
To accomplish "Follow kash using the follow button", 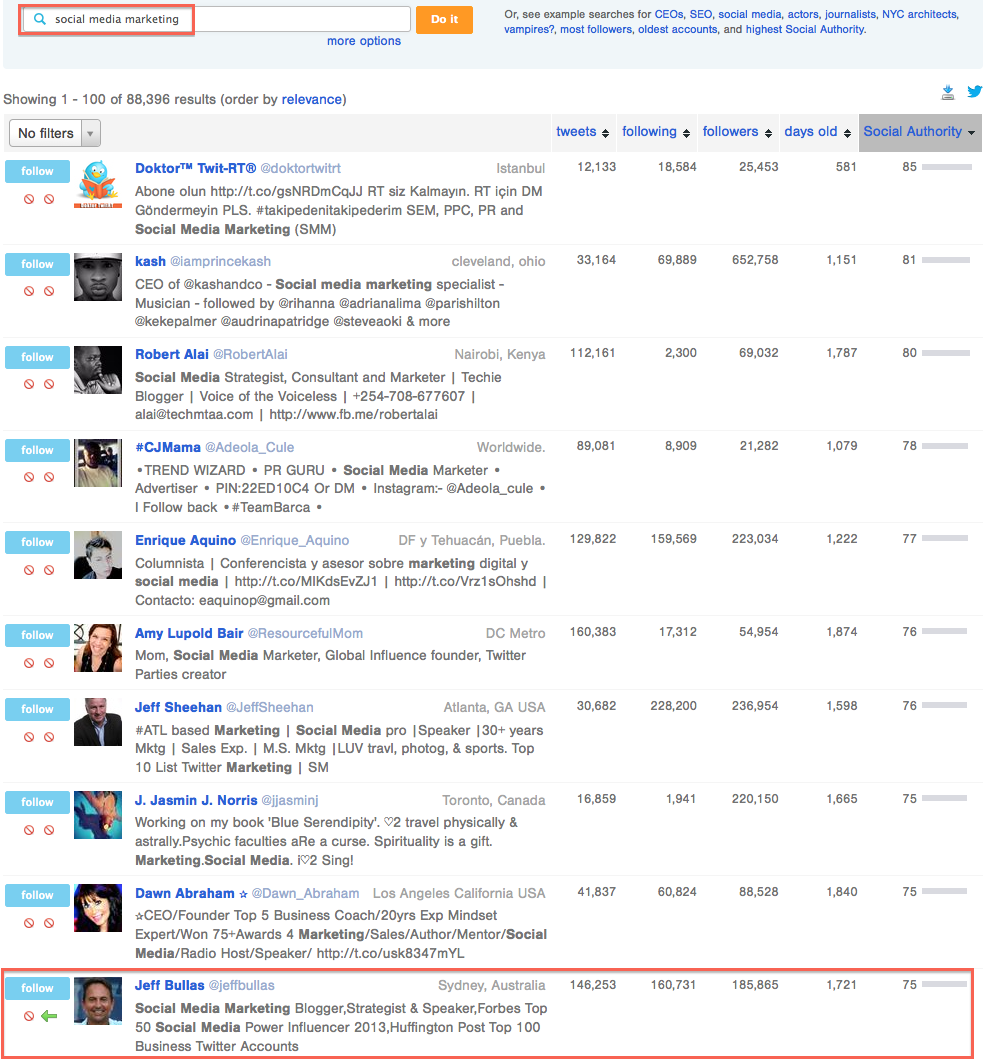I will tap(37, 264).
